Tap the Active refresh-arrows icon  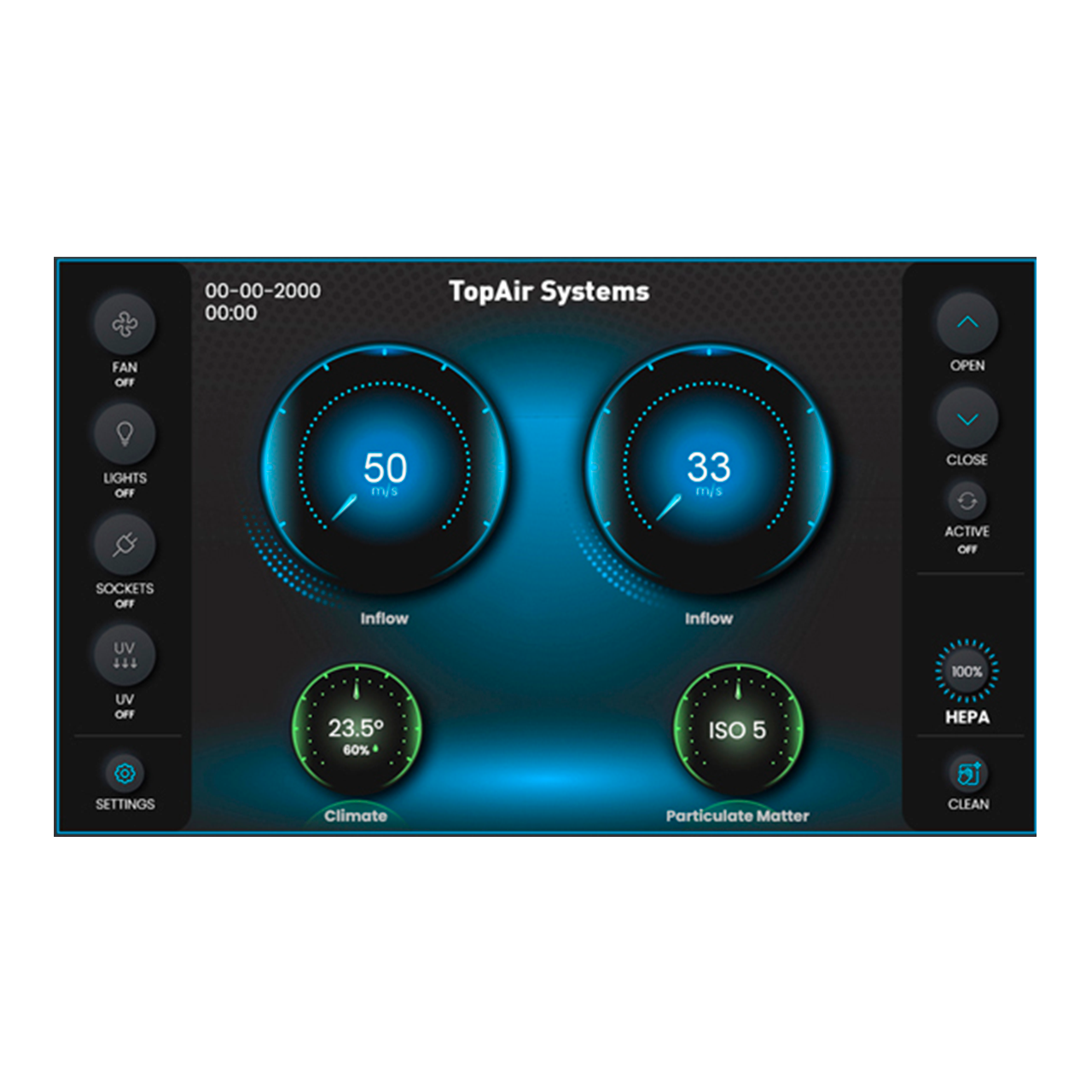[x=967, y=501]
